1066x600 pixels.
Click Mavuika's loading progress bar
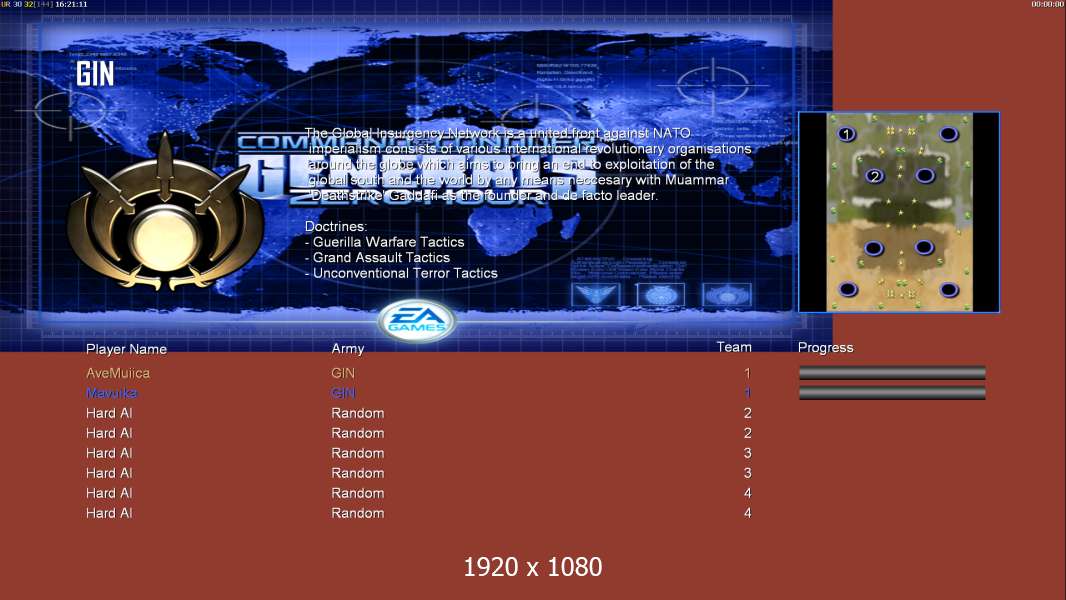(892, 393)
